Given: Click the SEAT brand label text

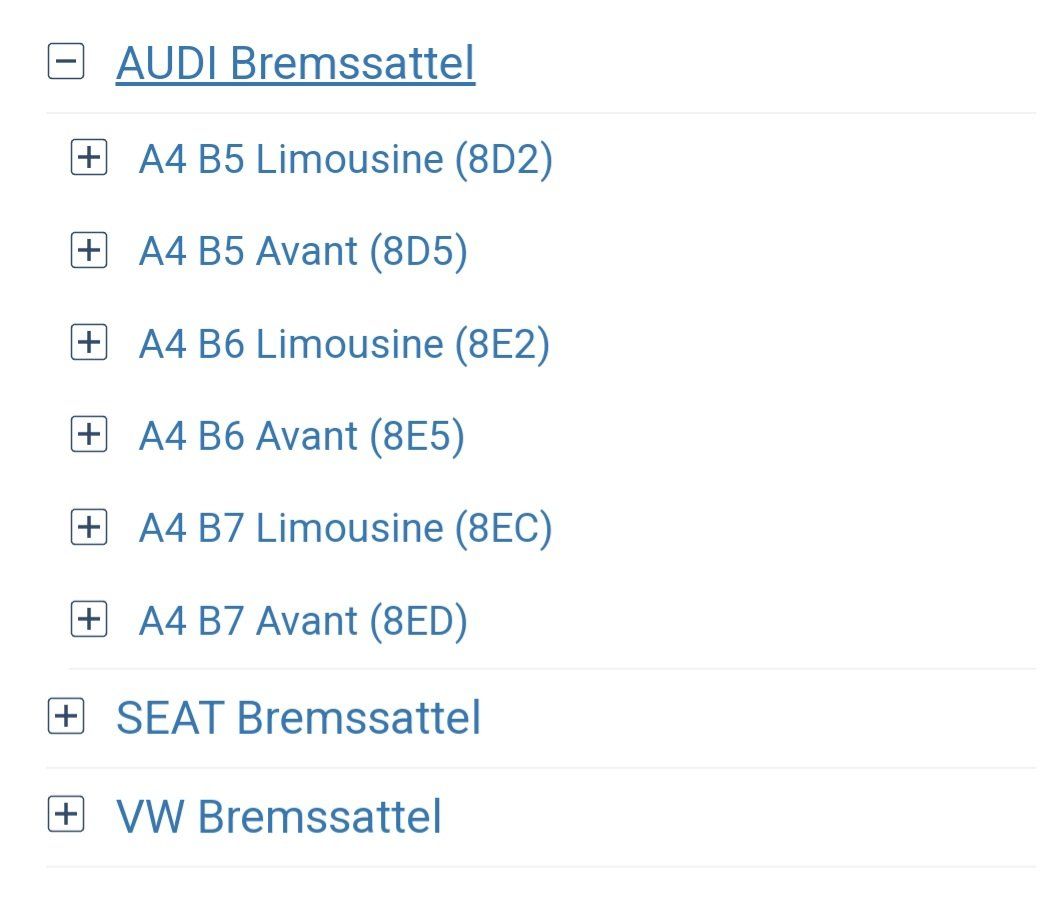Looking at the screenshot, I should [170, 718].
